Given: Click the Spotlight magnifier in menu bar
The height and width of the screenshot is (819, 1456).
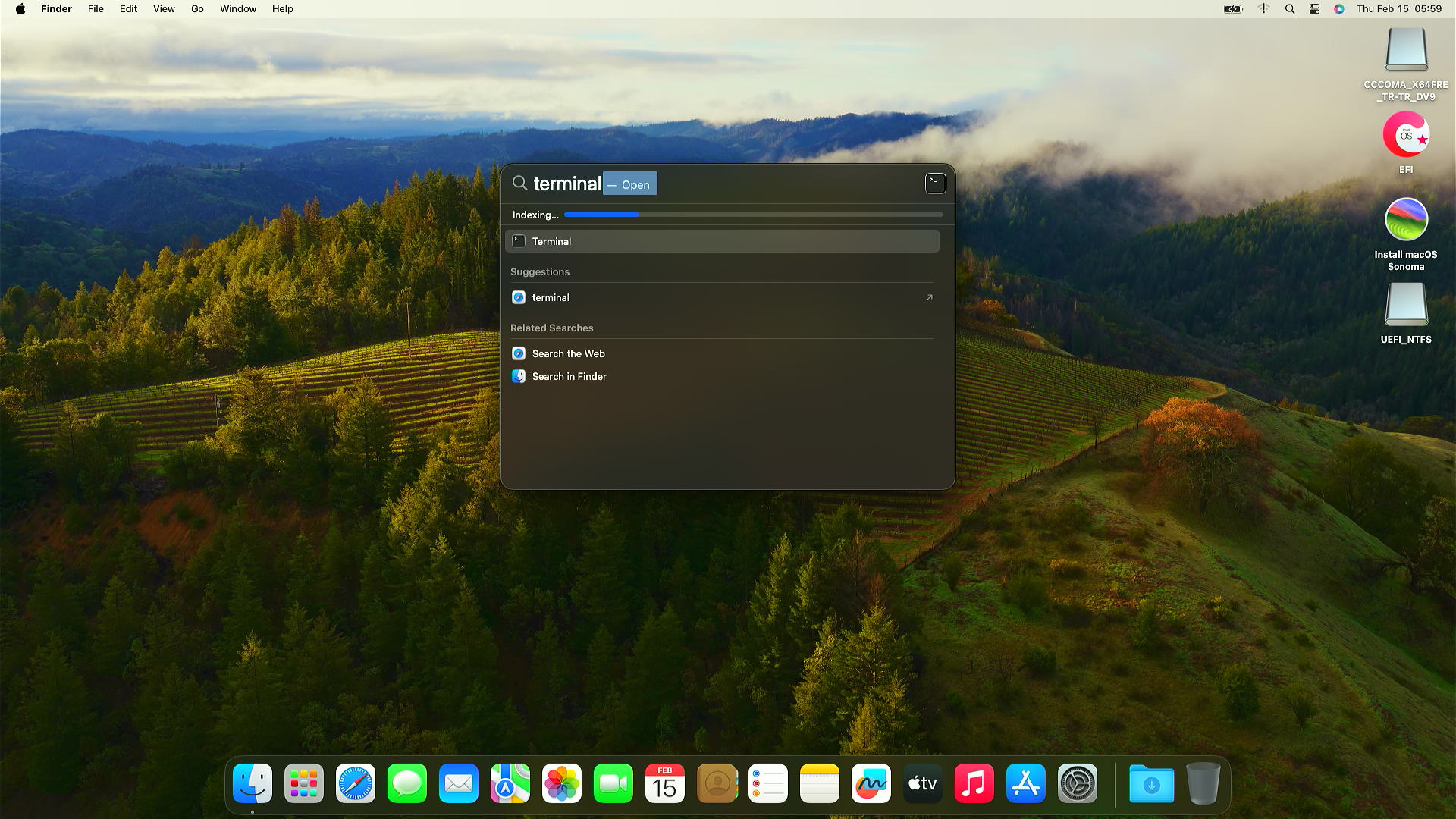Looking at the screenshot, I should (1289, 9).
